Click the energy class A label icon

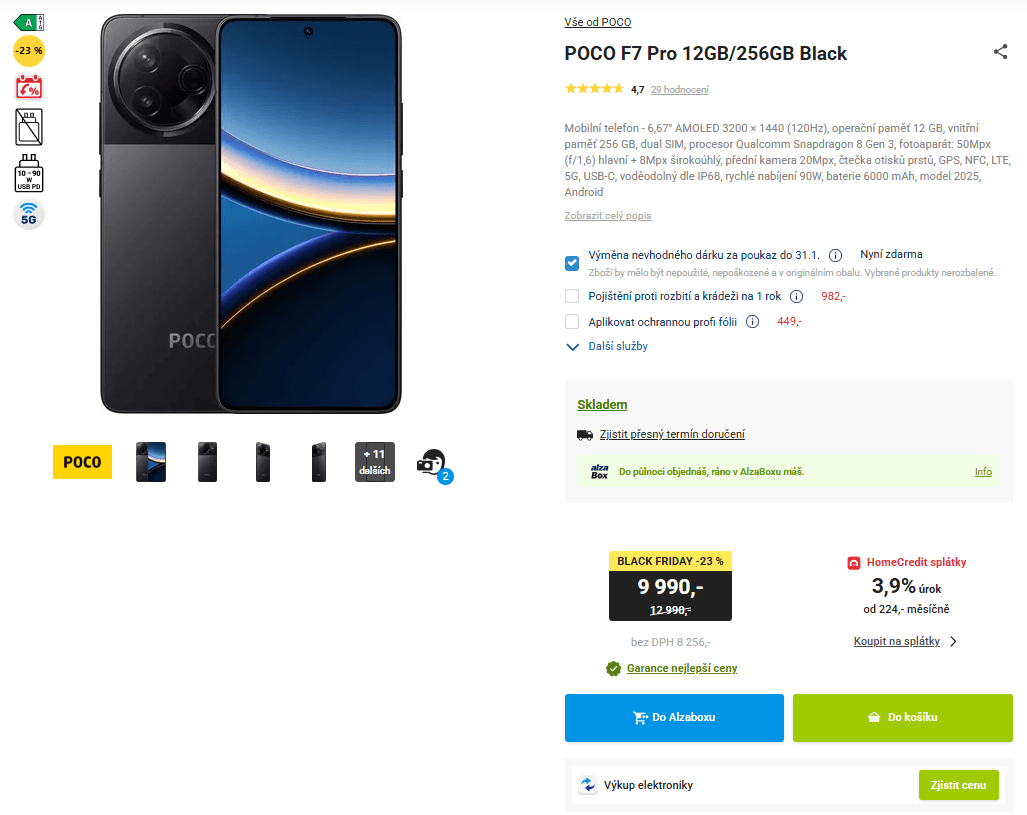[29, 20]
